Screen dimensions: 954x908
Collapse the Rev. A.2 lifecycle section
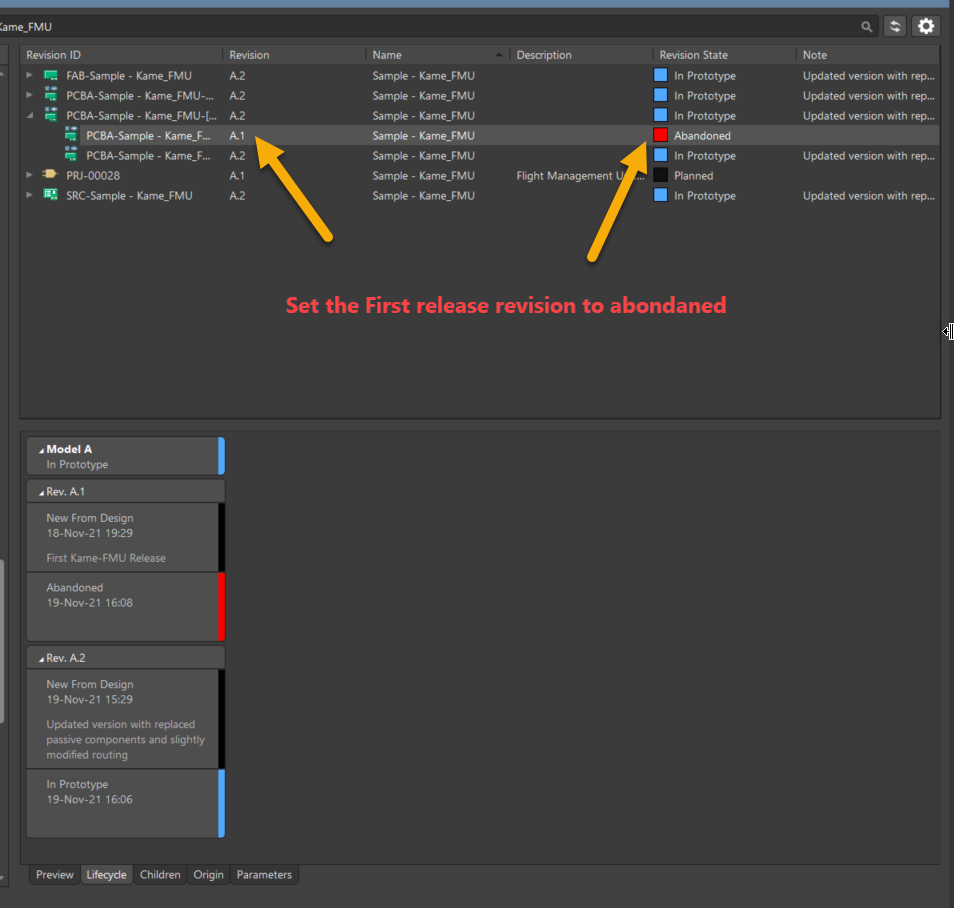pyautogui.click(x=41, y=658)
